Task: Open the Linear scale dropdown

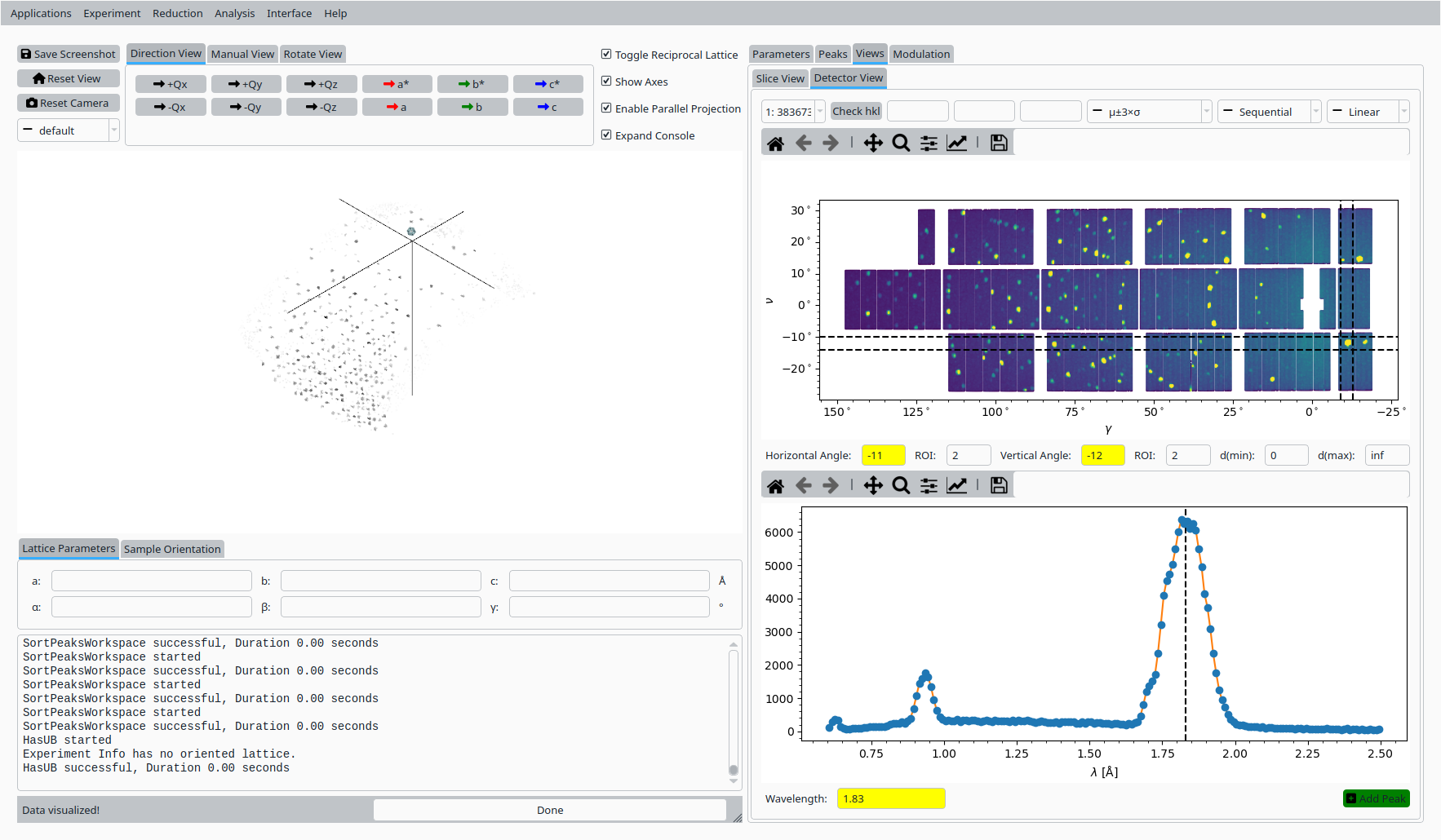Action: tap(1368, 112)
